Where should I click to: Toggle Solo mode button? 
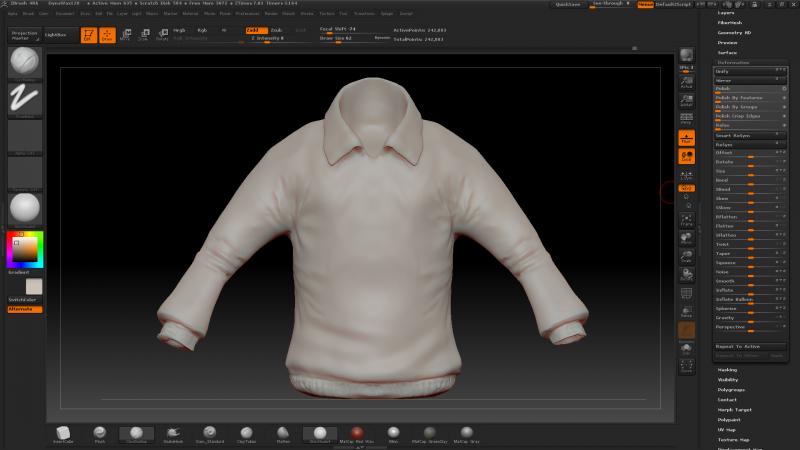[x=686, y=348]
